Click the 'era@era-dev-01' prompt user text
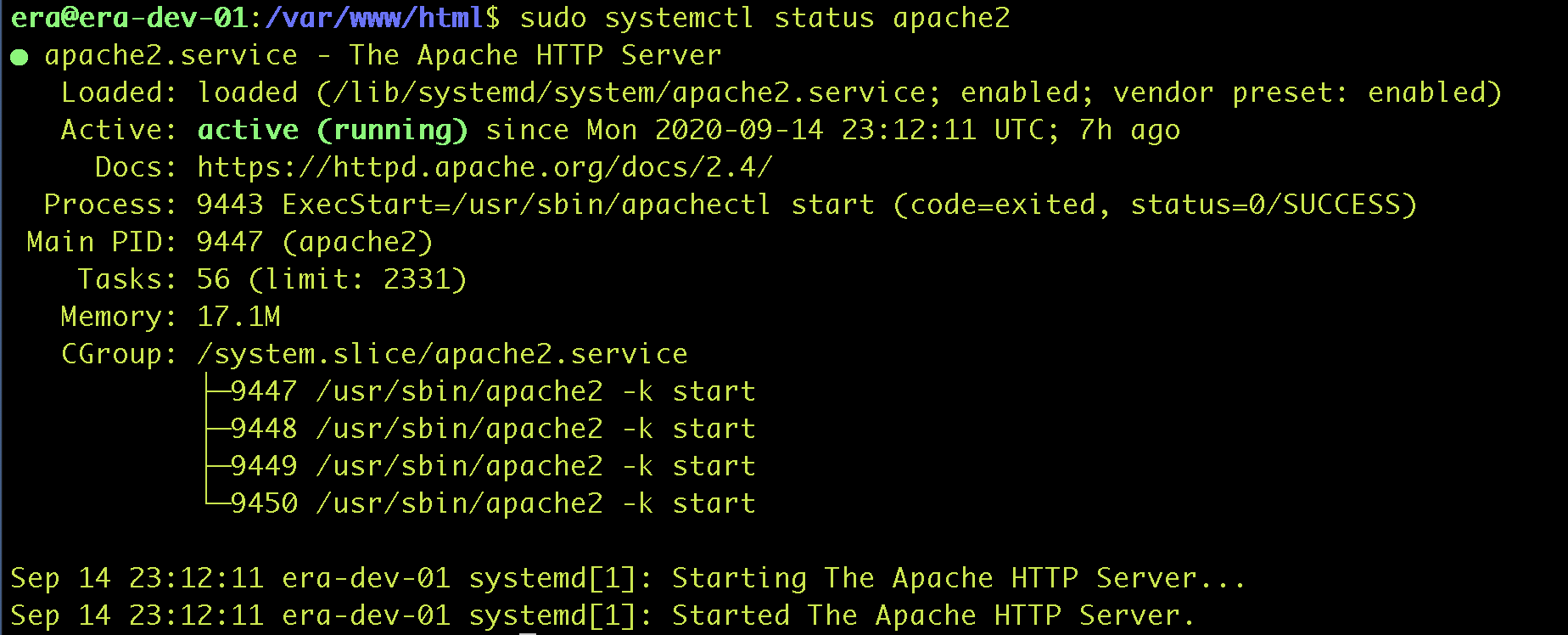The height and width of the screenshot is (635, 1568). pyautogui.click(x=128, y=18)
